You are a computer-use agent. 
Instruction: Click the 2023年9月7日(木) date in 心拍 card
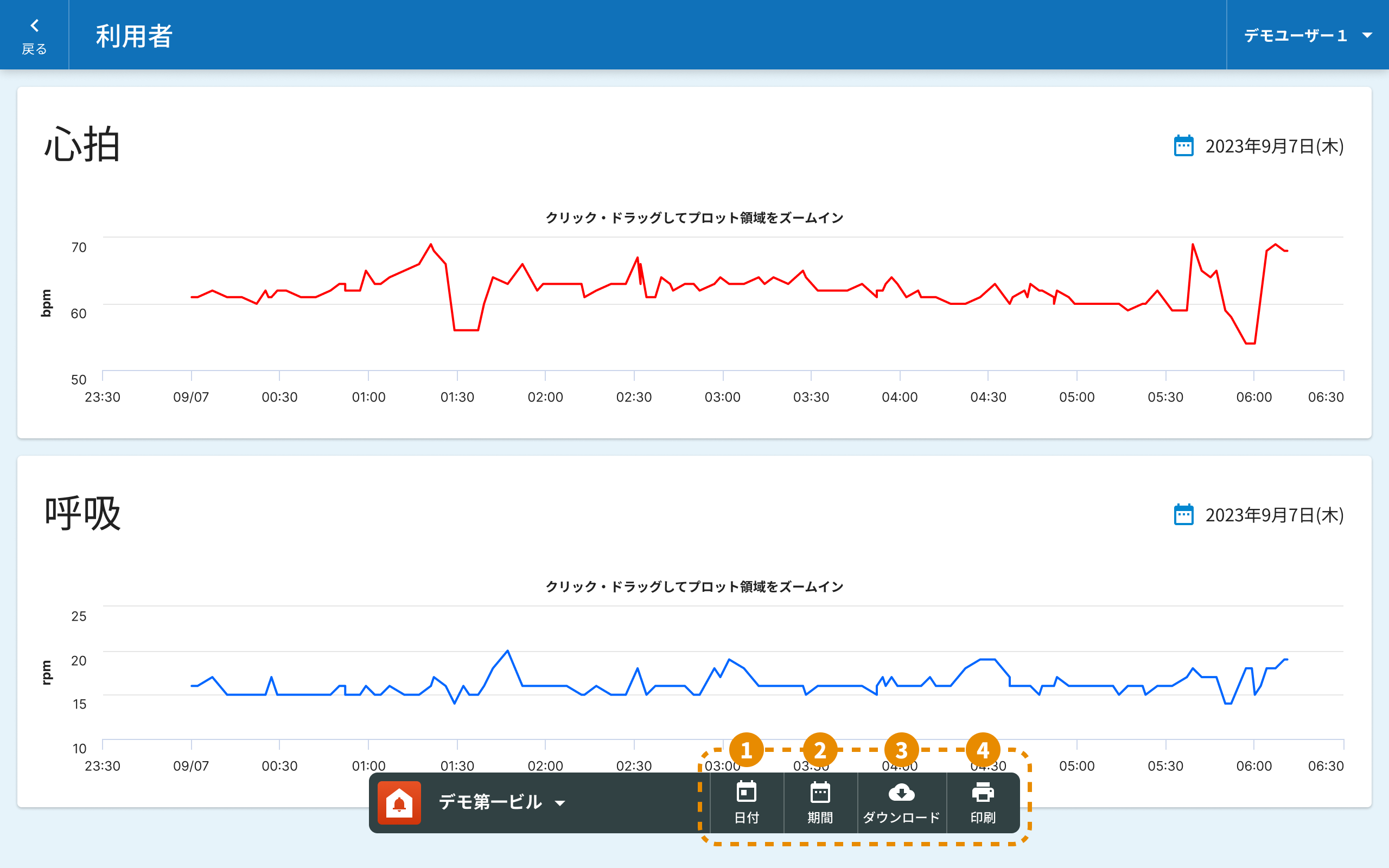1274,146
